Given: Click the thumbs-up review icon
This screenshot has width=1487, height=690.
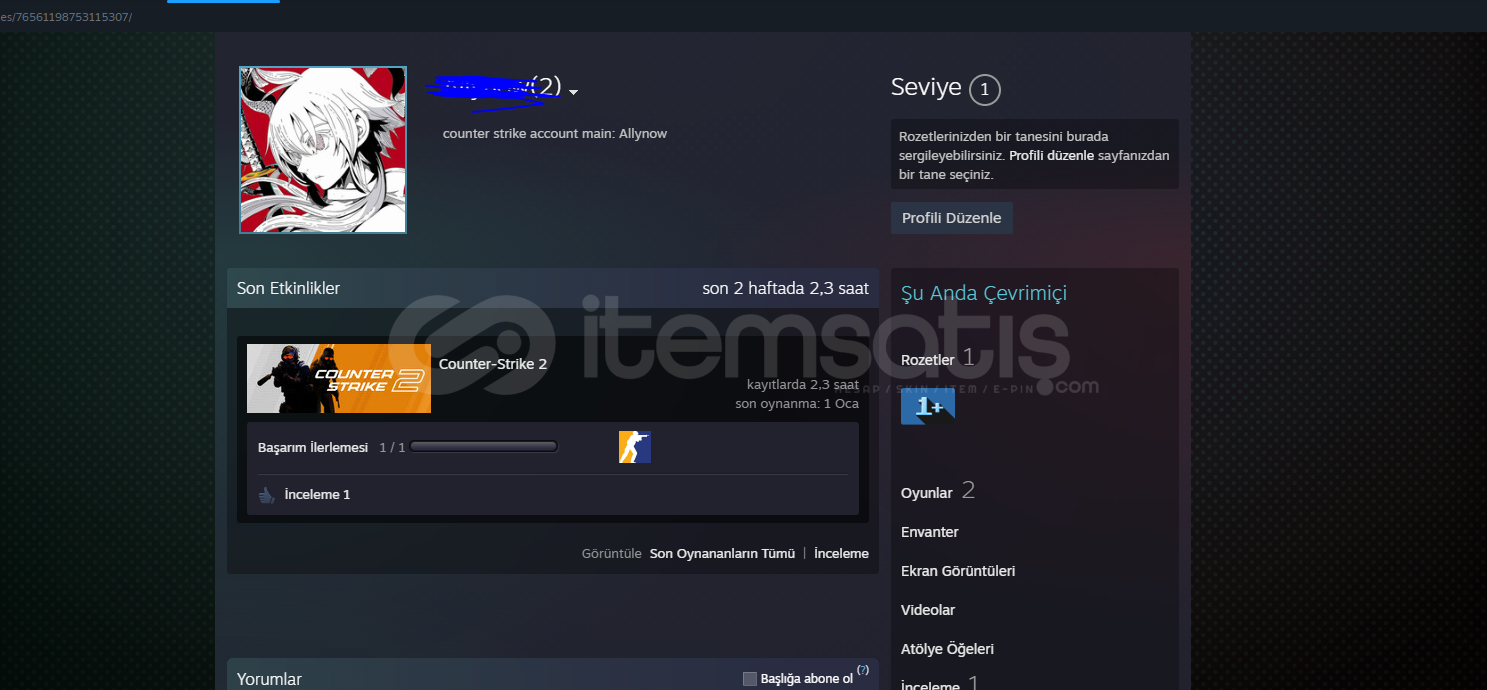Looking at the screenshot, I should (267, 494).
